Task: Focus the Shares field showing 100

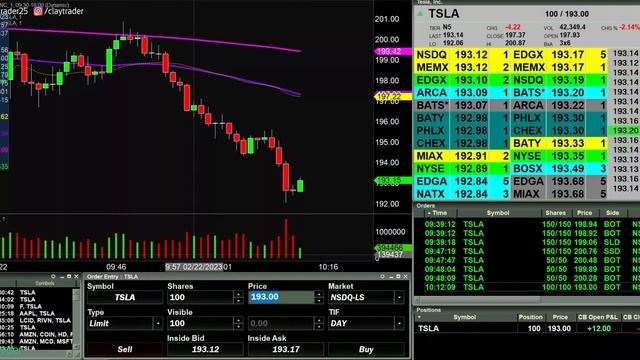Action: [x=201, y=297]
